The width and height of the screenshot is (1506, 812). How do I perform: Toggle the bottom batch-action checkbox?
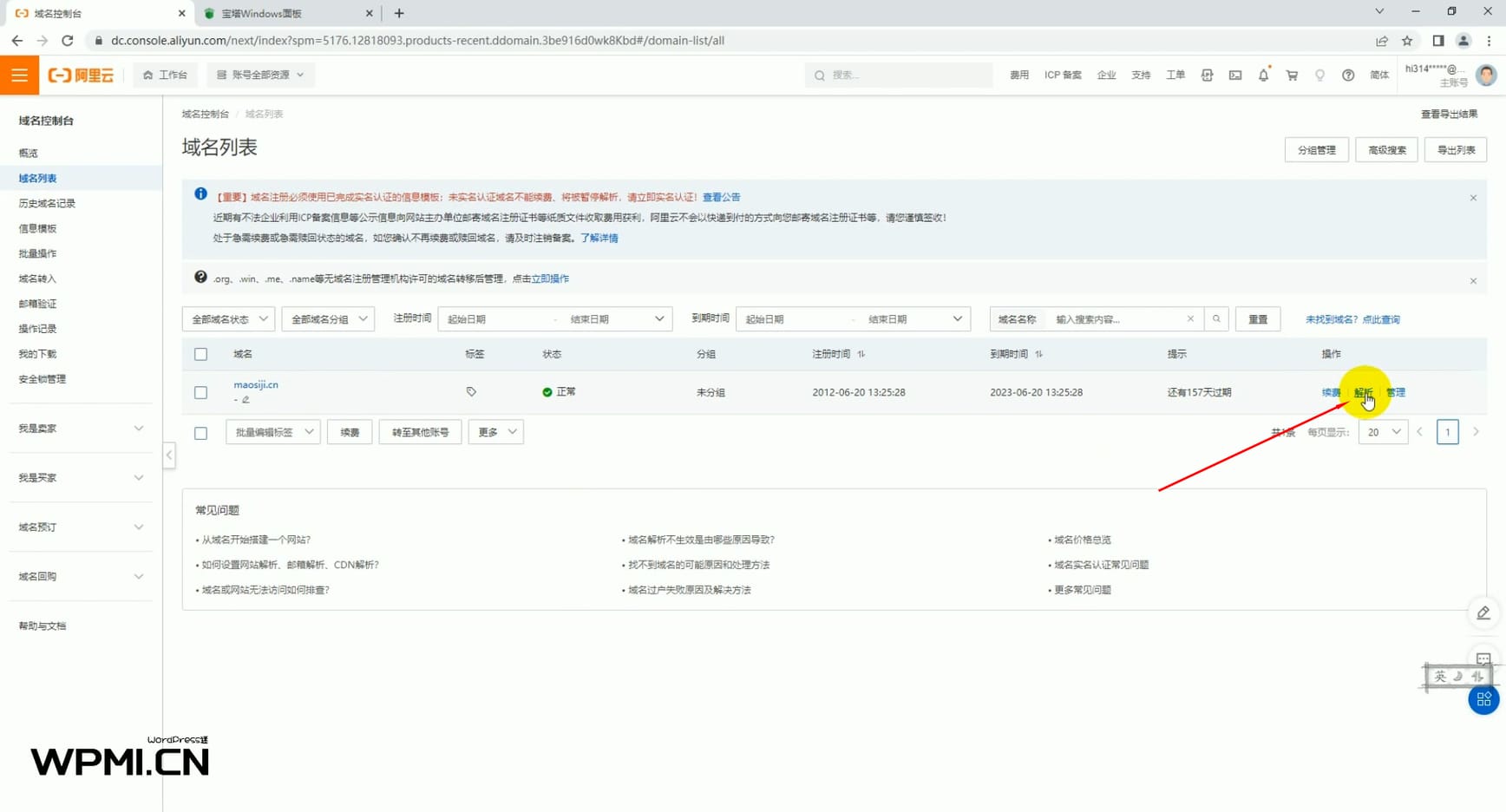coord(200,433)
